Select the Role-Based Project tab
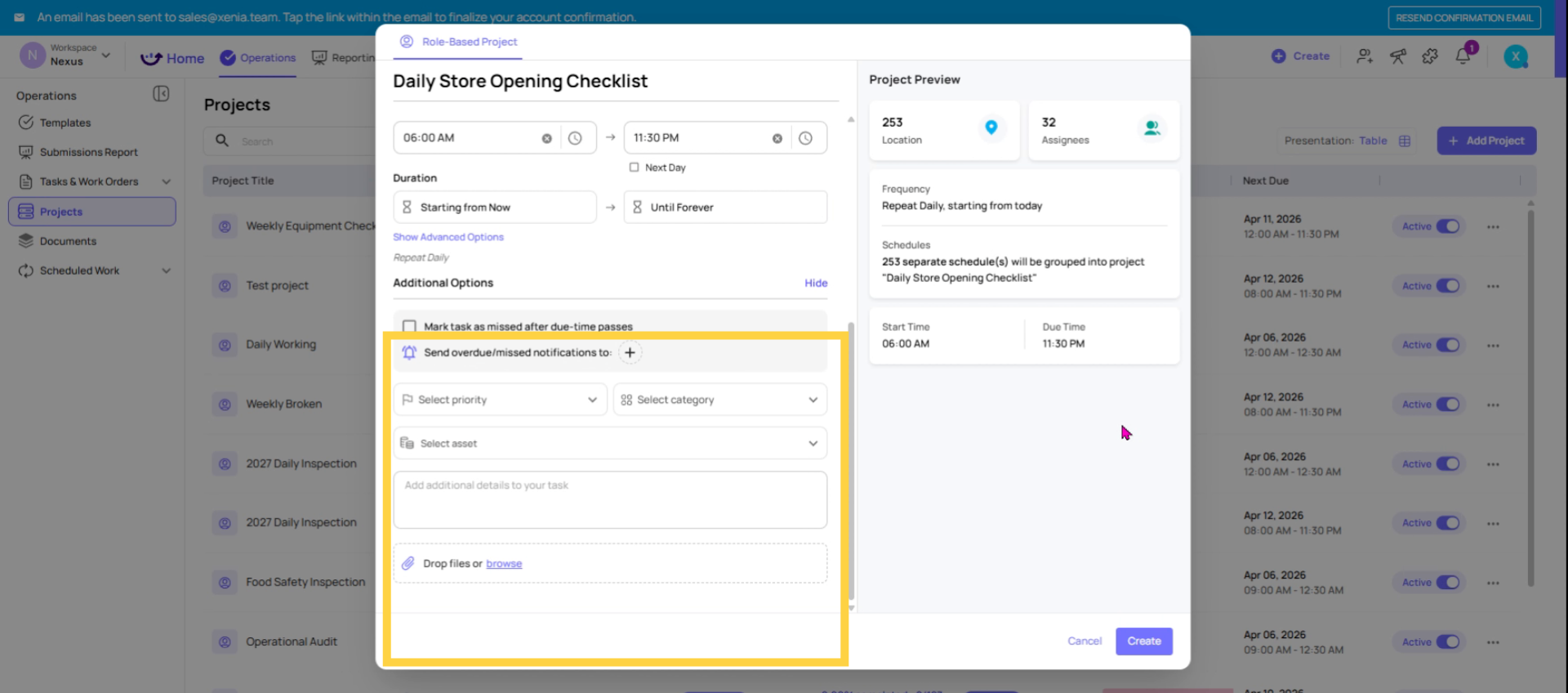Image resolution: width=1568 pixels, height=693 pixels. point(459,42)
